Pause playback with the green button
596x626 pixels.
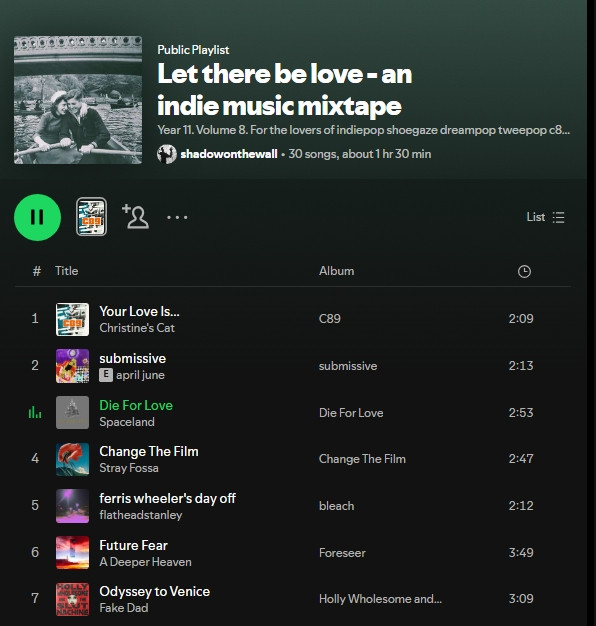click(x=37, y=217)
